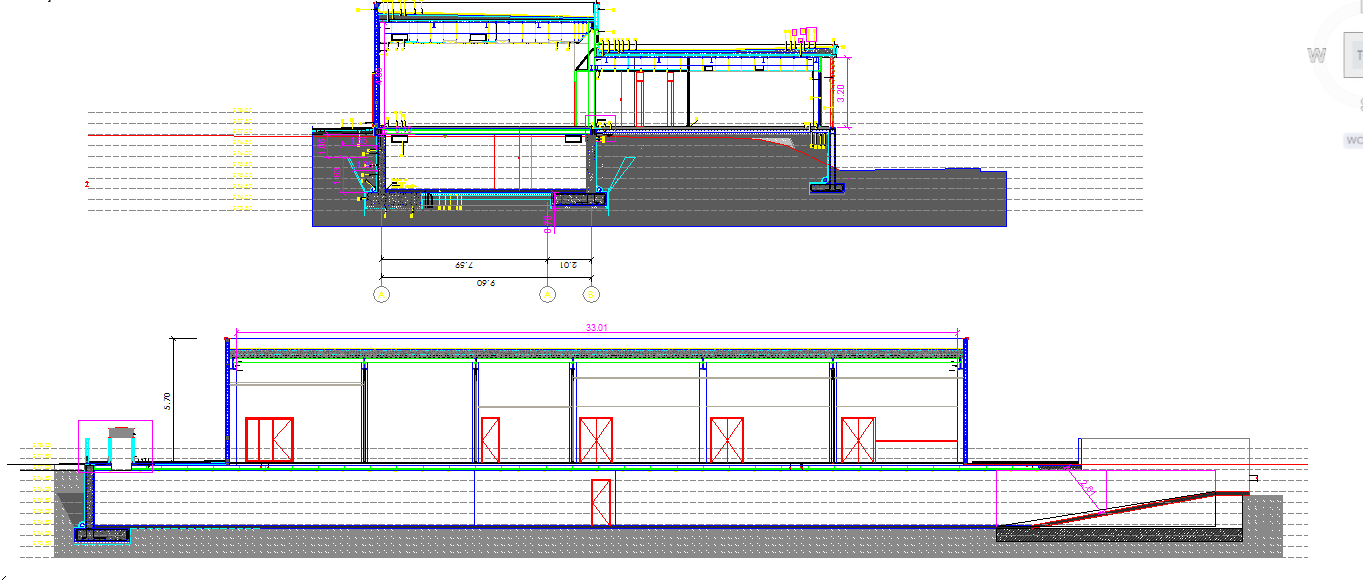
Task: Select the 2.01 dimension text
Action: click(567, 266)
